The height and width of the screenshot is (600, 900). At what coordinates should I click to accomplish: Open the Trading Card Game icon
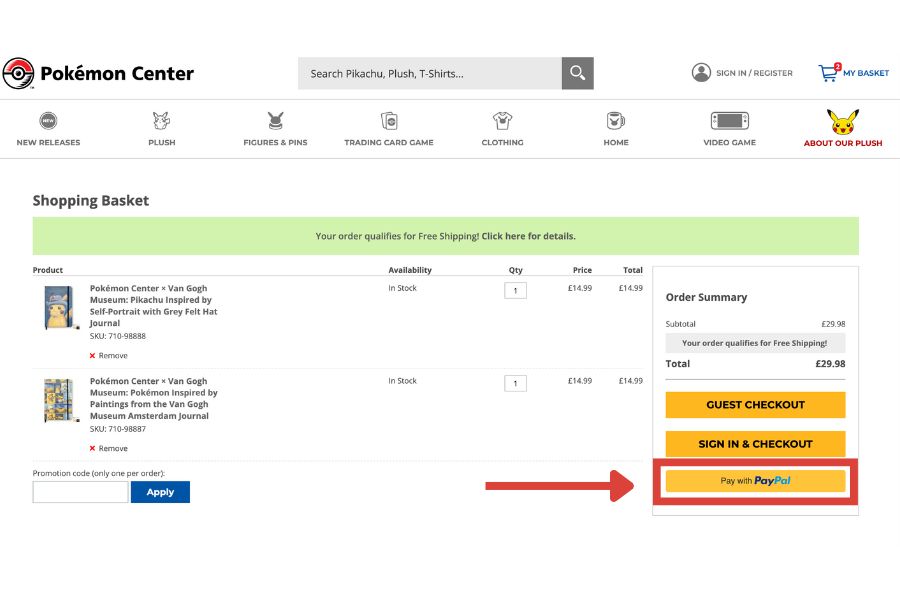point(389,121)
